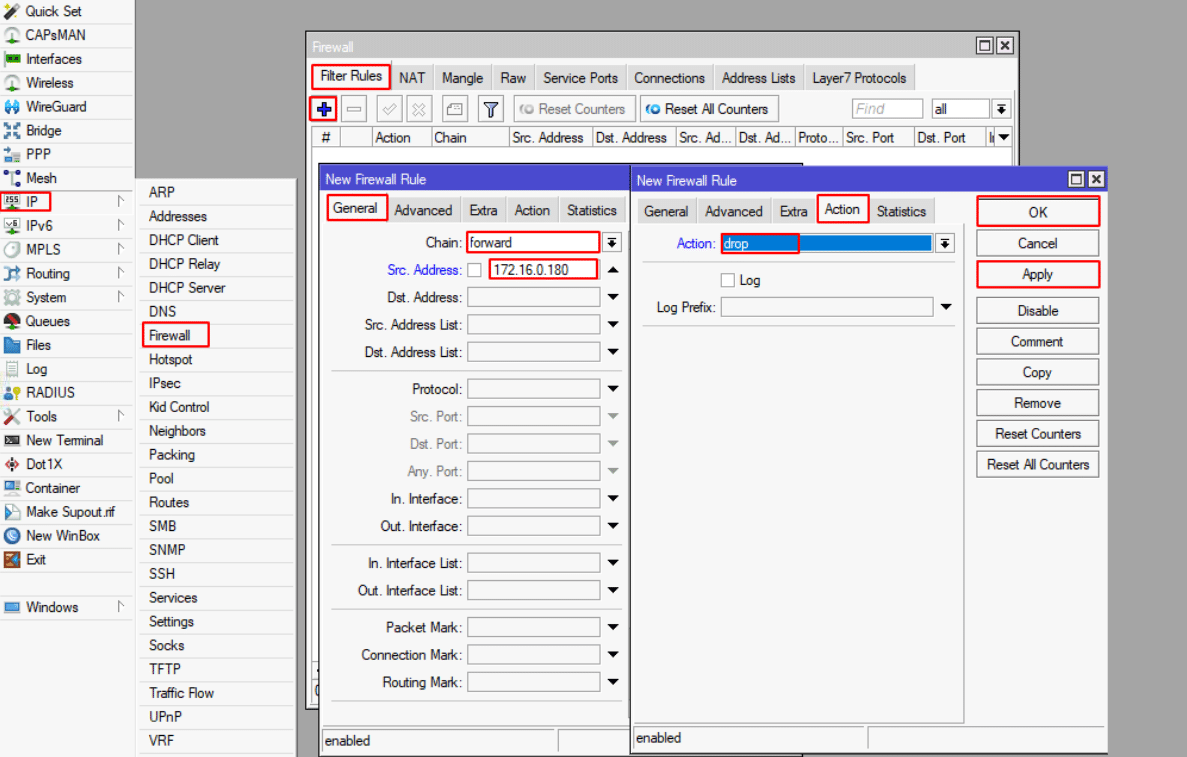The image size is (1187, 757).
Task: Open CAPsMAN via its sidebar icon
Action: click(11, 36)
